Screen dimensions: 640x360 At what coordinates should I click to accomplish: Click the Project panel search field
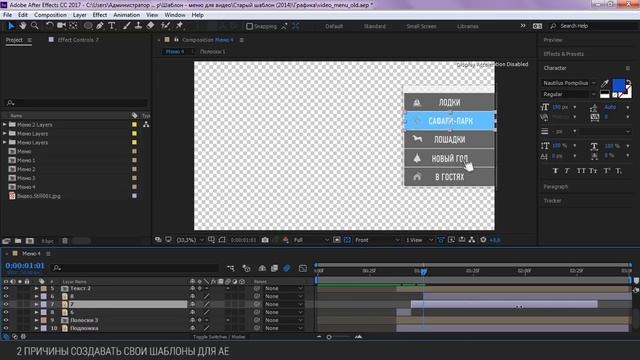[x=76, y=103]
